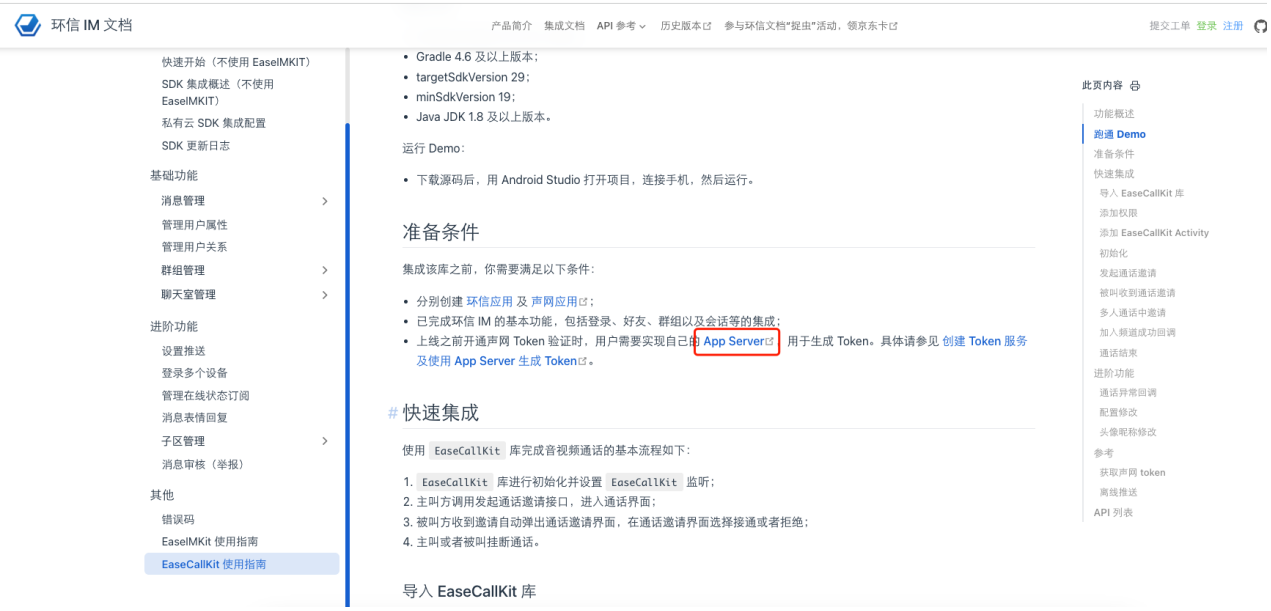Select the highlighted EaseCallKit 使用指南 sidebar item
Screen dimensions: 1271x611
coord(242,565)
